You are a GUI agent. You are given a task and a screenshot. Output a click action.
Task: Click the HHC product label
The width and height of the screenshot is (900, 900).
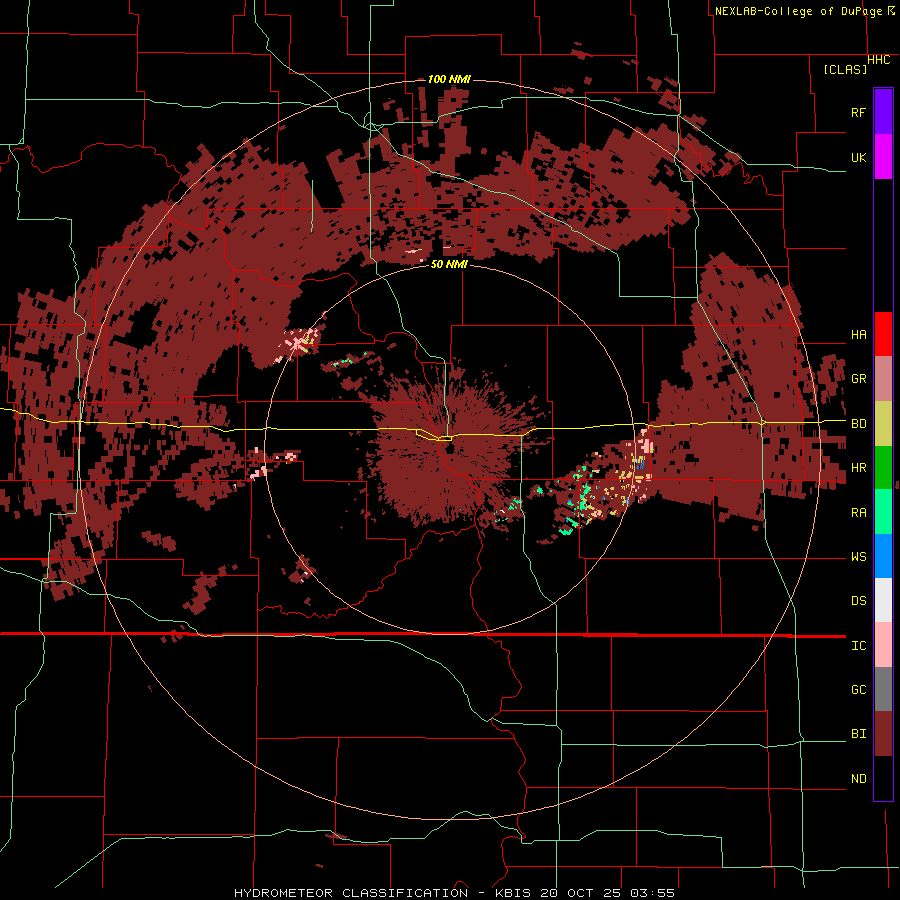(x=879, y=60)
